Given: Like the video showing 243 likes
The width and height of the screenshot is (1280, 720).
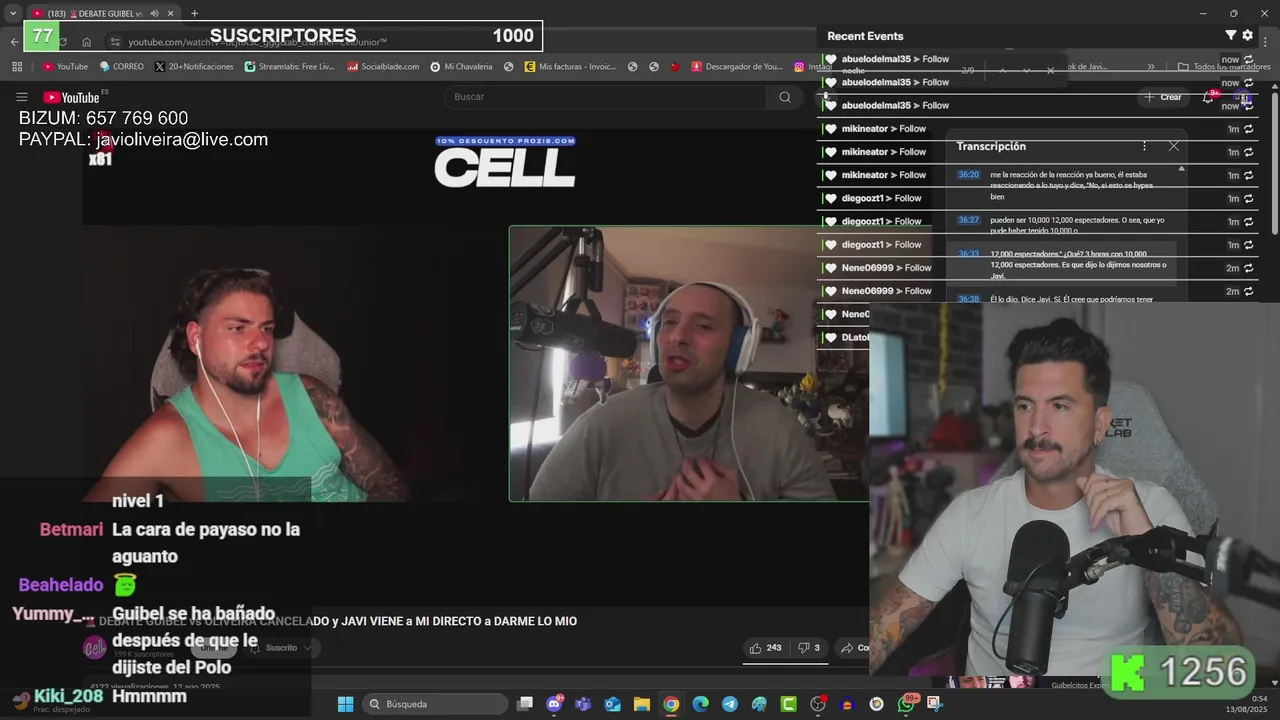Looking at the screenshot, I should pos(765,648).
